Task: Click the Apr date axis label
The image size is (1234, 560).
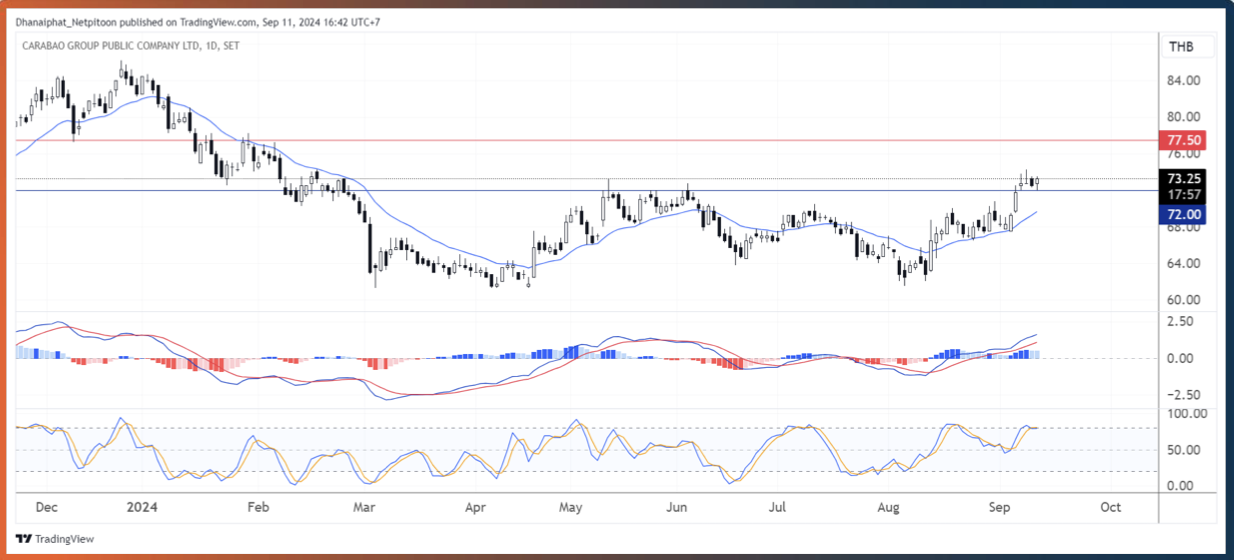Action: click(x=476, y=507)
